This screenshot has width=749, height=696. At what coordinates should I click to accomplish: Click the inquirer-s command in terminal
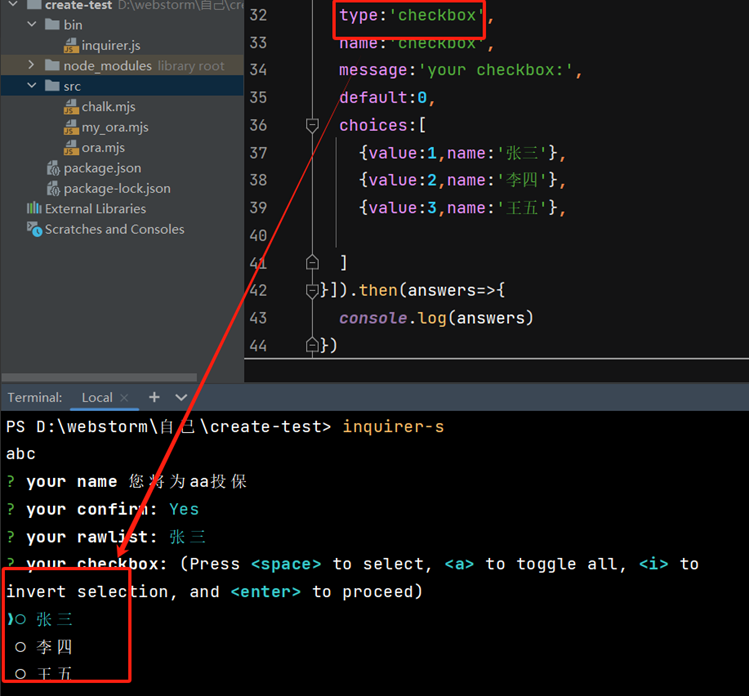pyautogui.click(x=393, y=427)
